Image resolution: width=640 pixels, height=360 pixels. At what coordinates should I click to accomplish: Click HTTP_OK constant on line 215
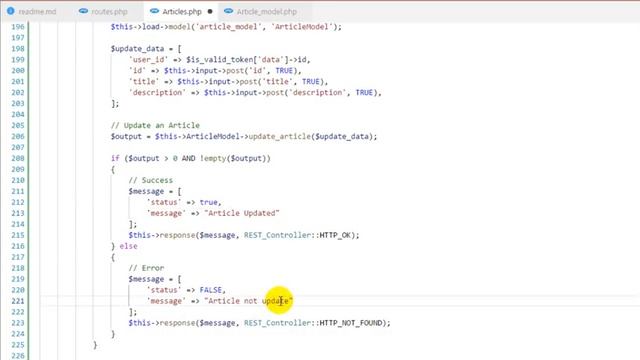tap(335, 235)
